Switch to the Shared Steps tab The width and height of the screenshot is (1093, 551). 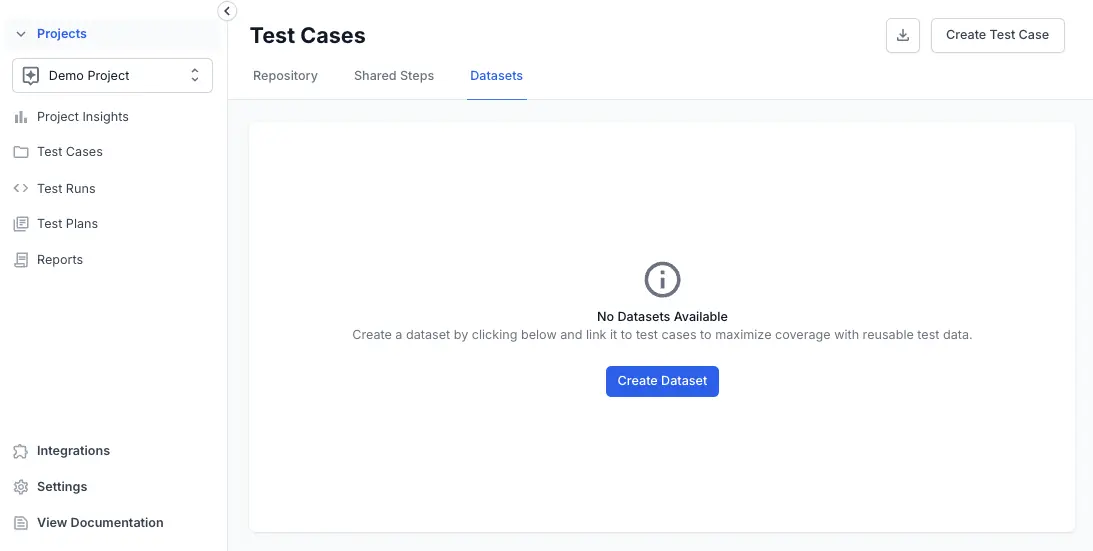click(394, 76)
